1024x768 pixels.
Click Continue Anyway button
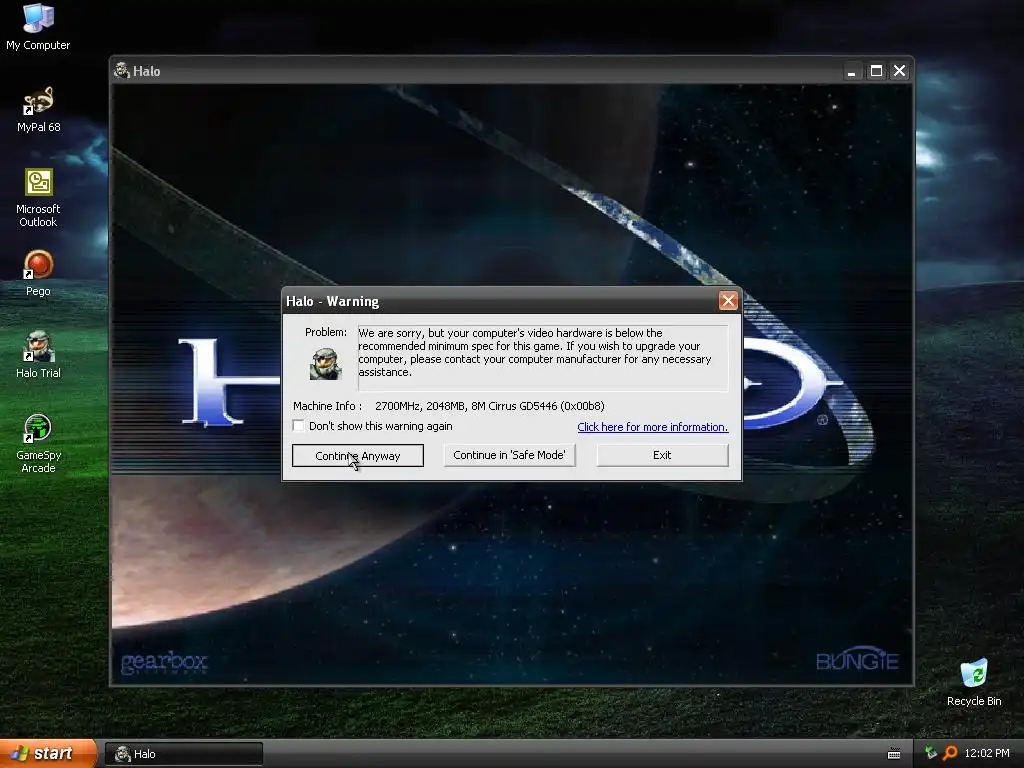[x=358, y=455]
